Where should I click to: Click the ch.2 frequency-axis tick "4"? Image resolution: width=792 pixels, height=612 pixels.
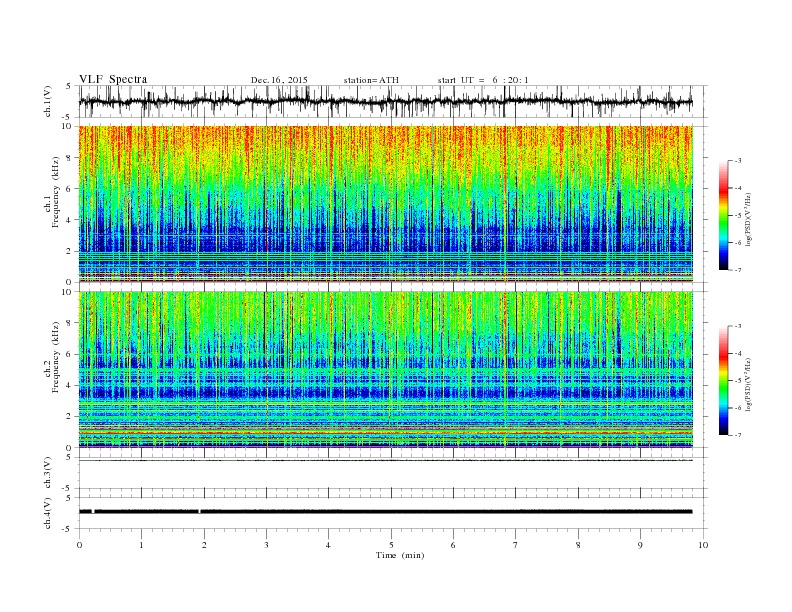click(70, 385)
